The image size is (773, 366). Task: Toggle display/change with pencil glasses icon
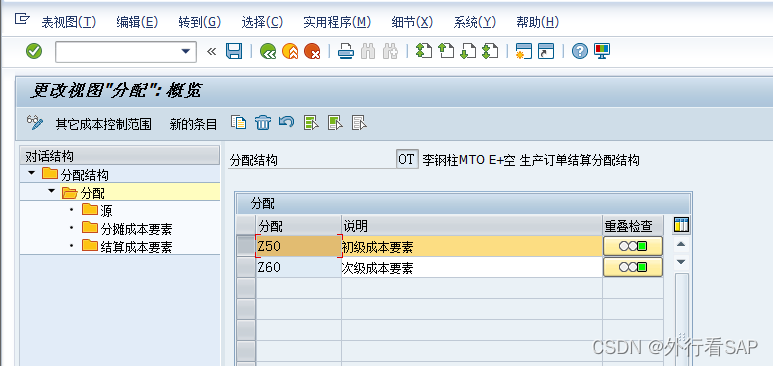pos(35,123)
